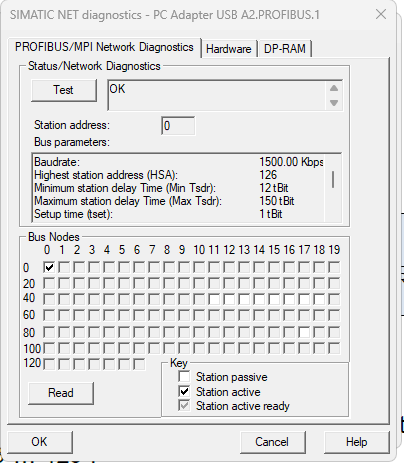Run the network Test button
404x464 pixels.
(x=64, y=90)
